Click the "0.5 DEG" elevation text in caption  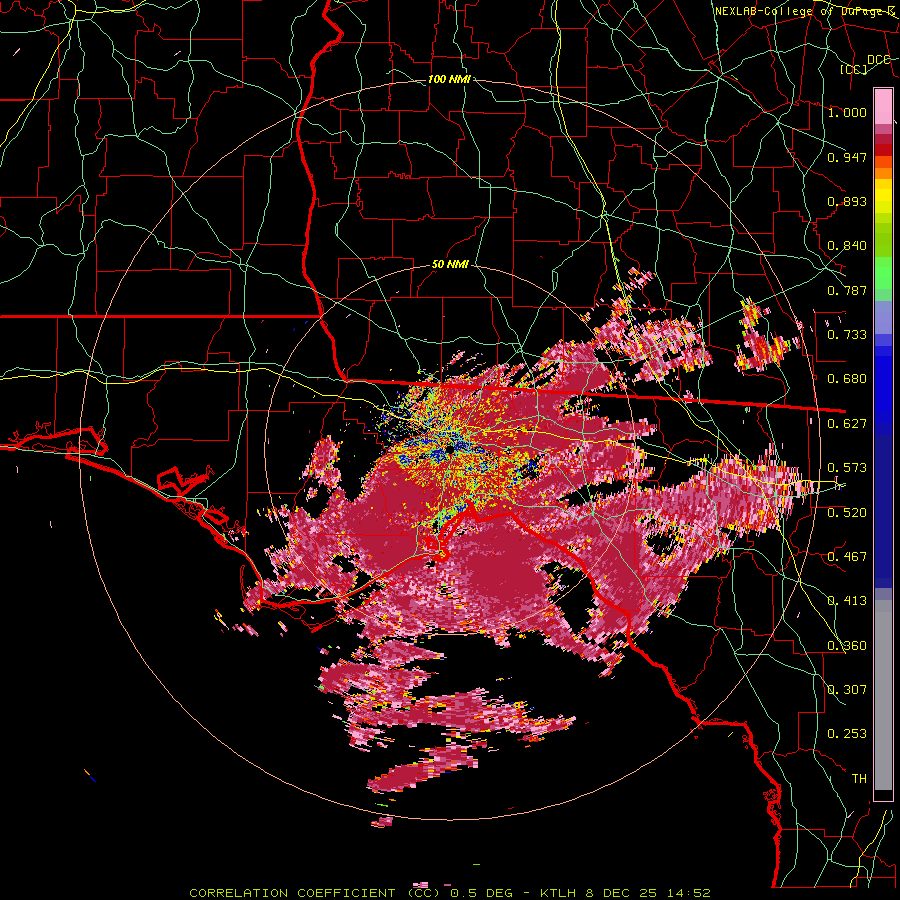pyautogui.click(x=480, y=893)
